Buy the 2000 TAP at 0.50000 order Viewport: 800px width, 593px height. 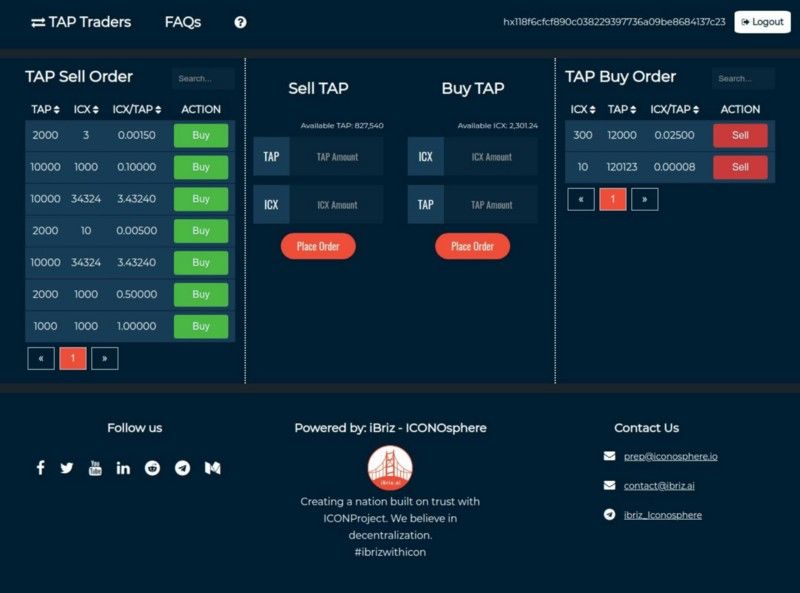[201, 294]
